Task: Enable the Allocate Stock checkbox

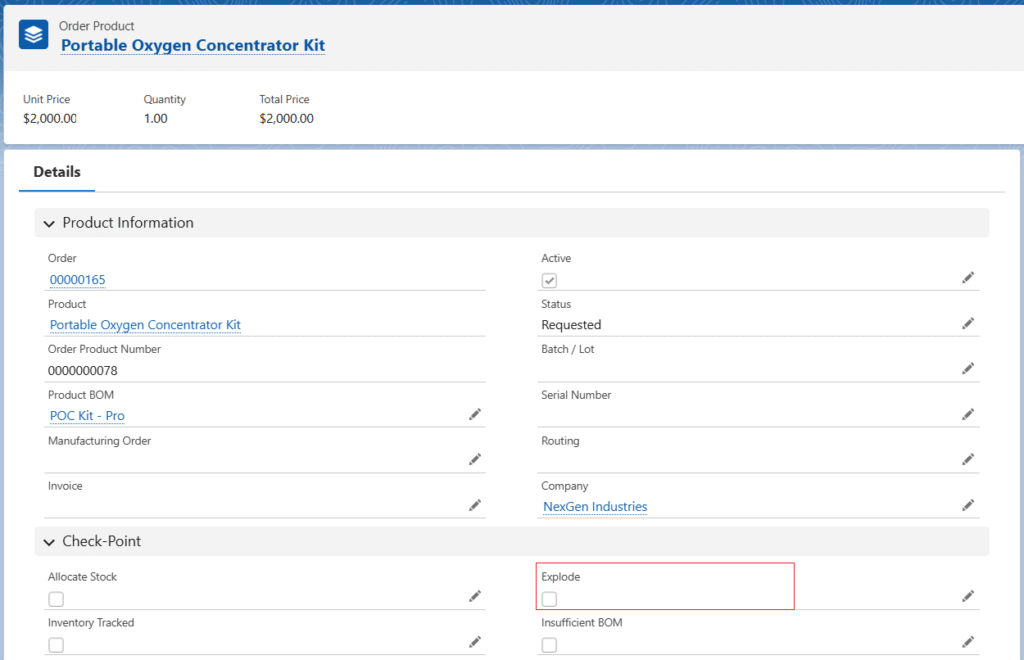Action: point(56,599)
